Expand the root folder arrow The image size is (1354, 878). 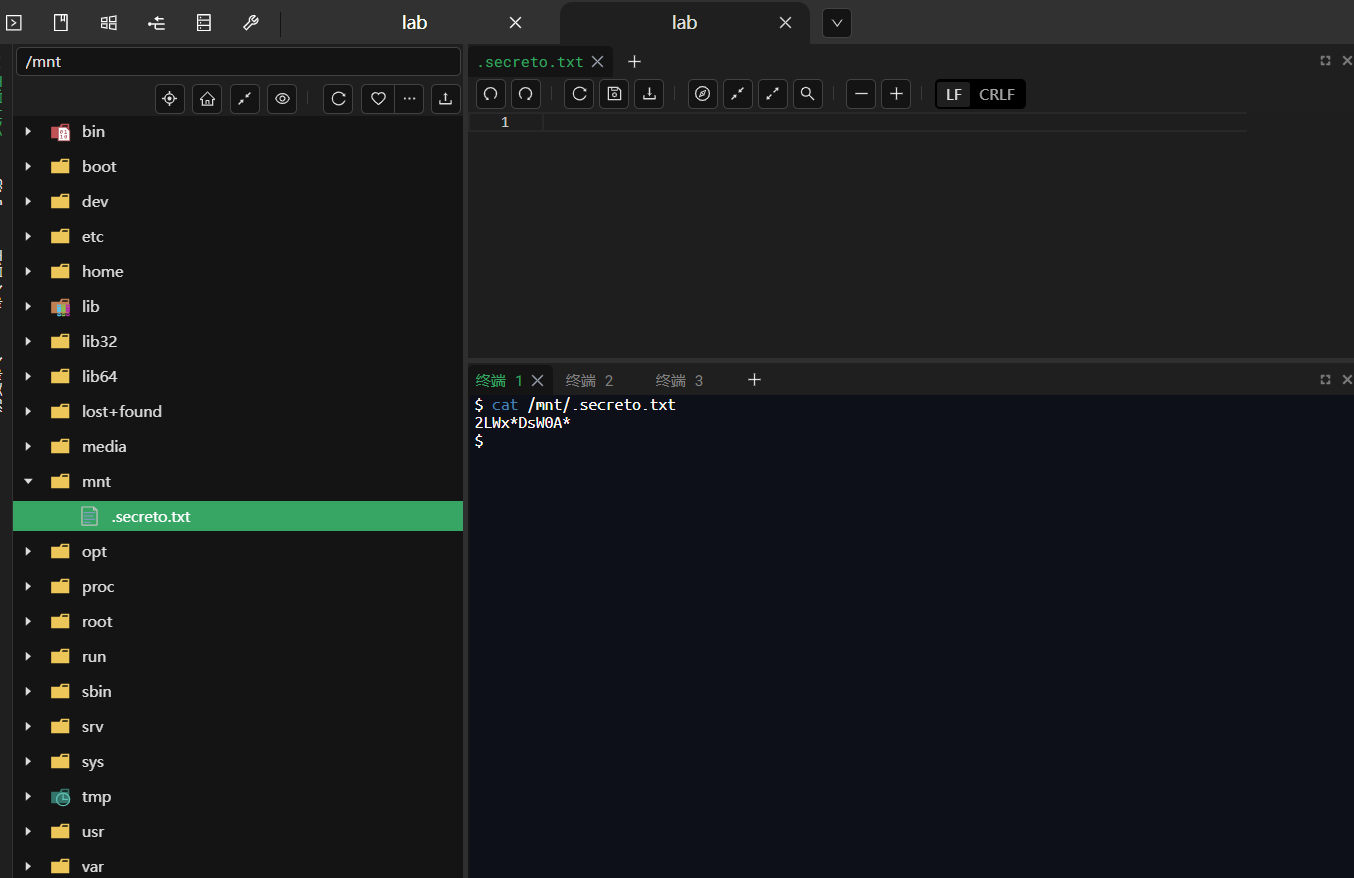28,622
